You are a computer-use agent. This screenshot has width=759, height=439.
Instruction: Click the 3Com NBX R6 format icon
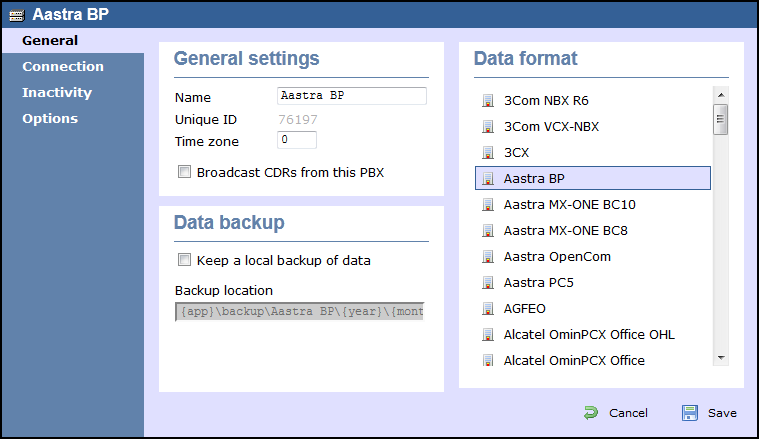coord(487,101)
